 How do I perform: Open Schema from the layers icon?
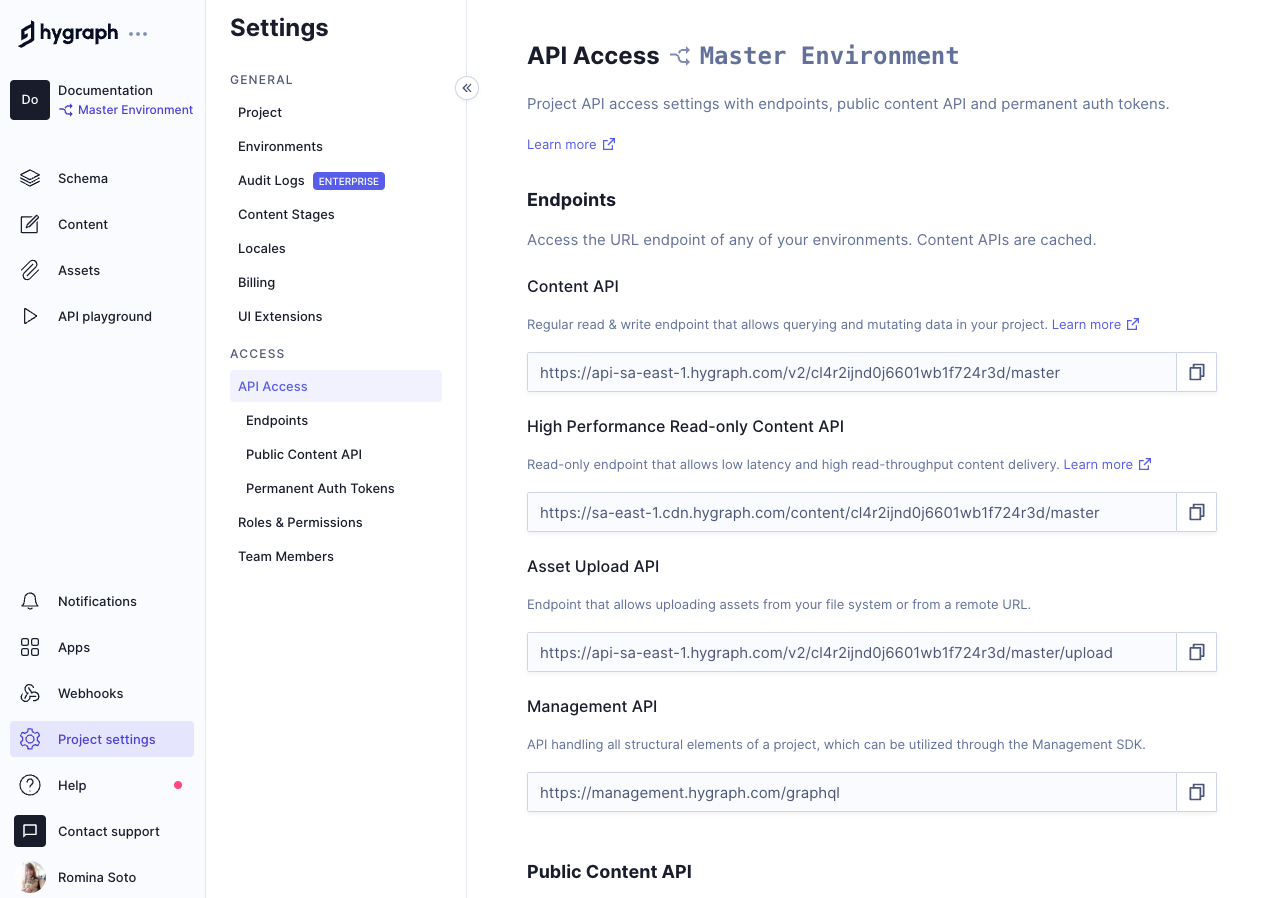tap(30, 178)
